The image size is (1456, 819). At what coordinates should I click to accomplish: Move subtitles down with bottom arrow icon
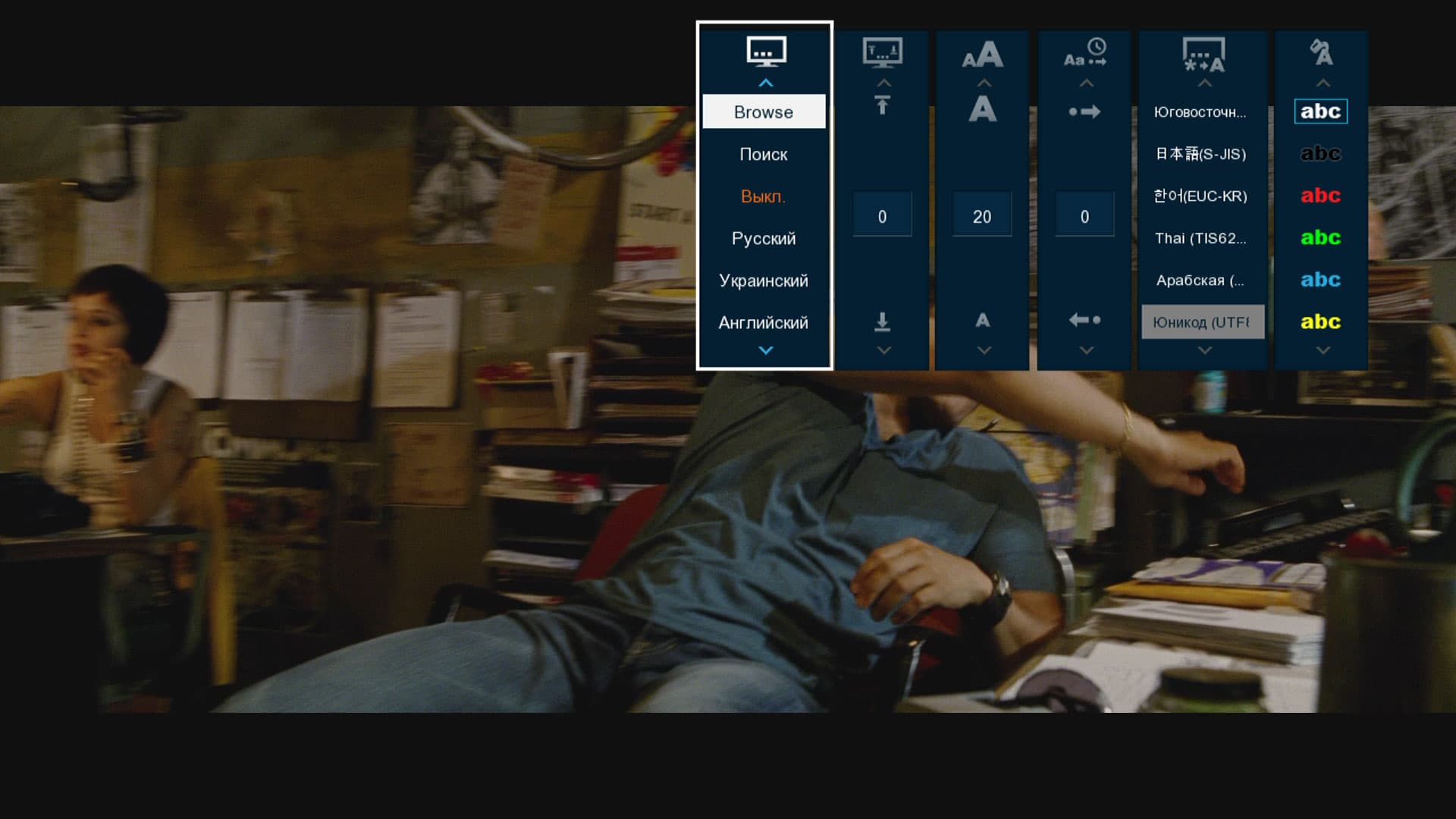(x=882, y=322)
